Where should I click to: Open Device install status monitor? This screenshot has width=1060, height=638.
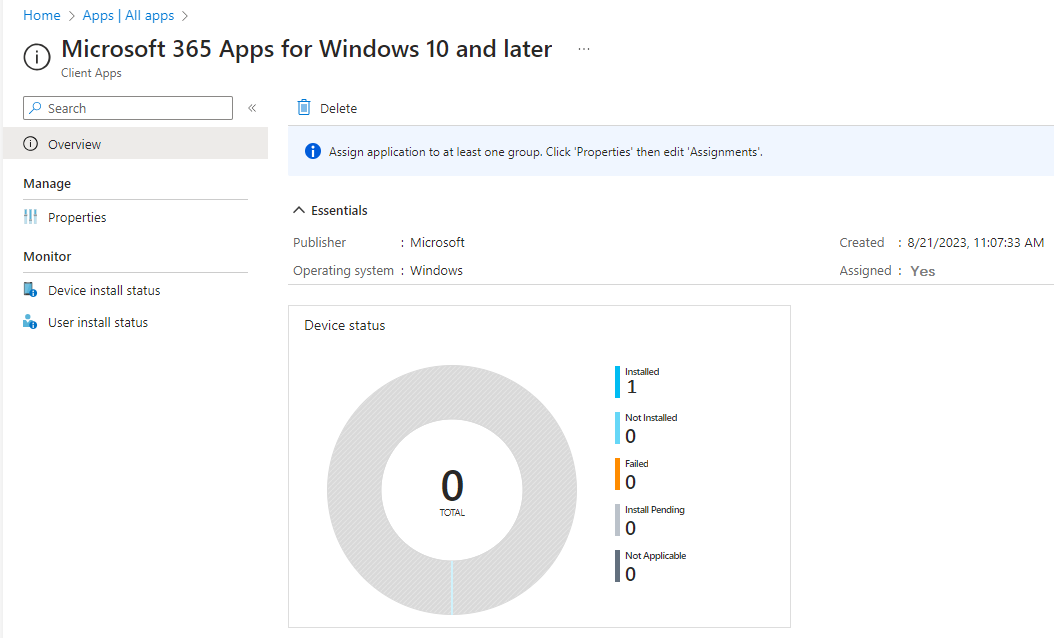[x=103, y=290]
